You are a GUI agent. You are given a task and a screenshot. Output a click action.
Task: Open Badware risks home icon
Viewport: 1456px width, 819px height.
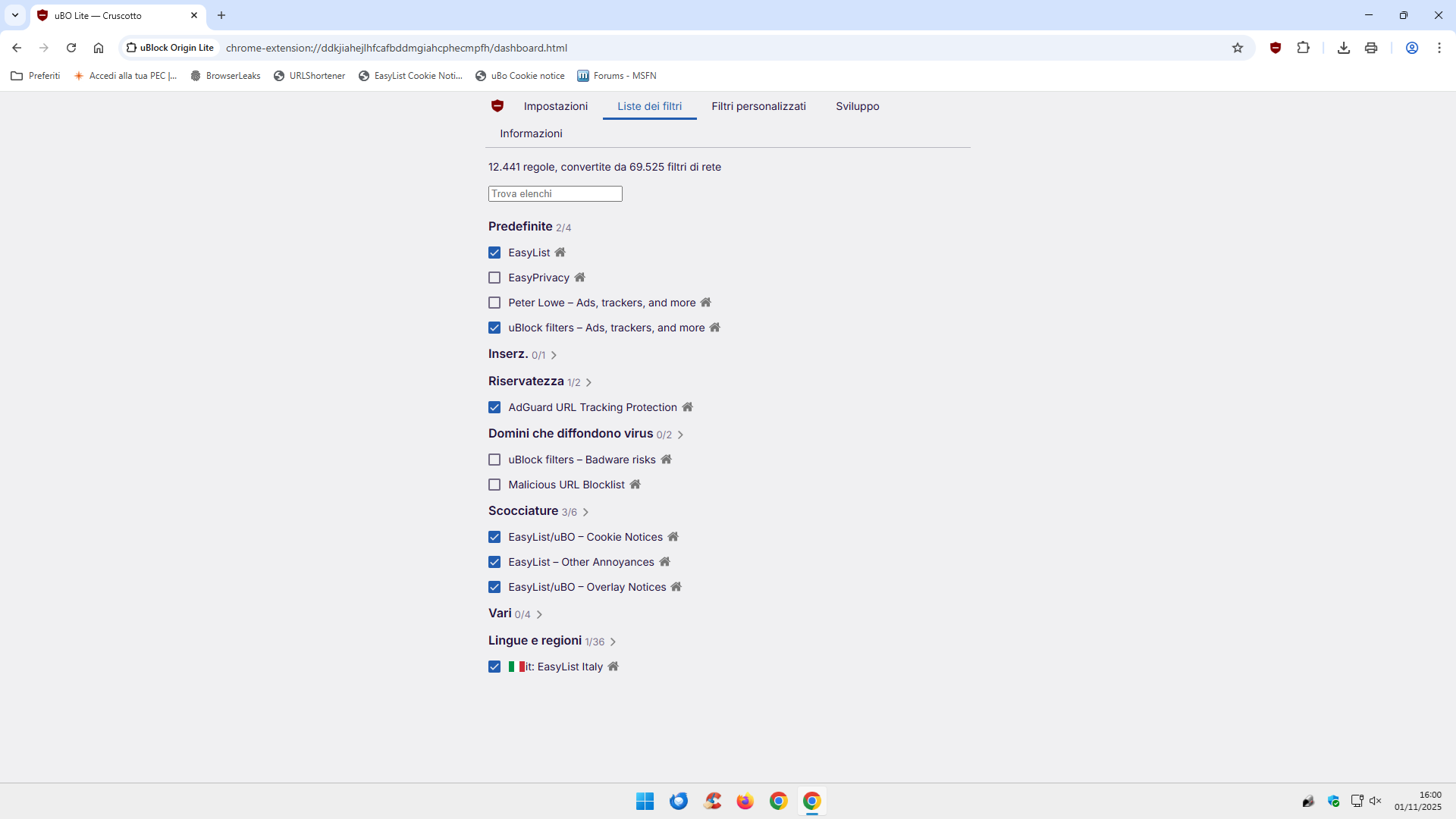[667, 460]
